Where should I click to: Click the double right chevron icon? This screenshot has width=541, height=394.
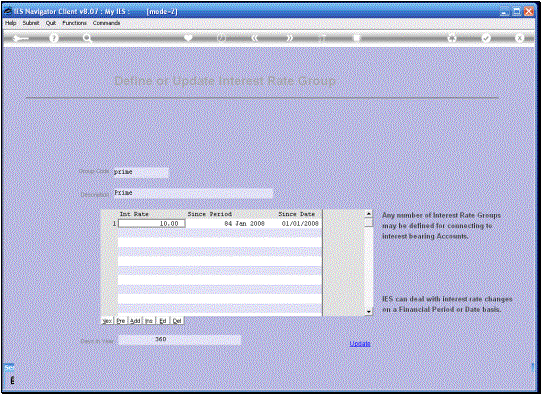pyautogui.click(x=289, y=38)
